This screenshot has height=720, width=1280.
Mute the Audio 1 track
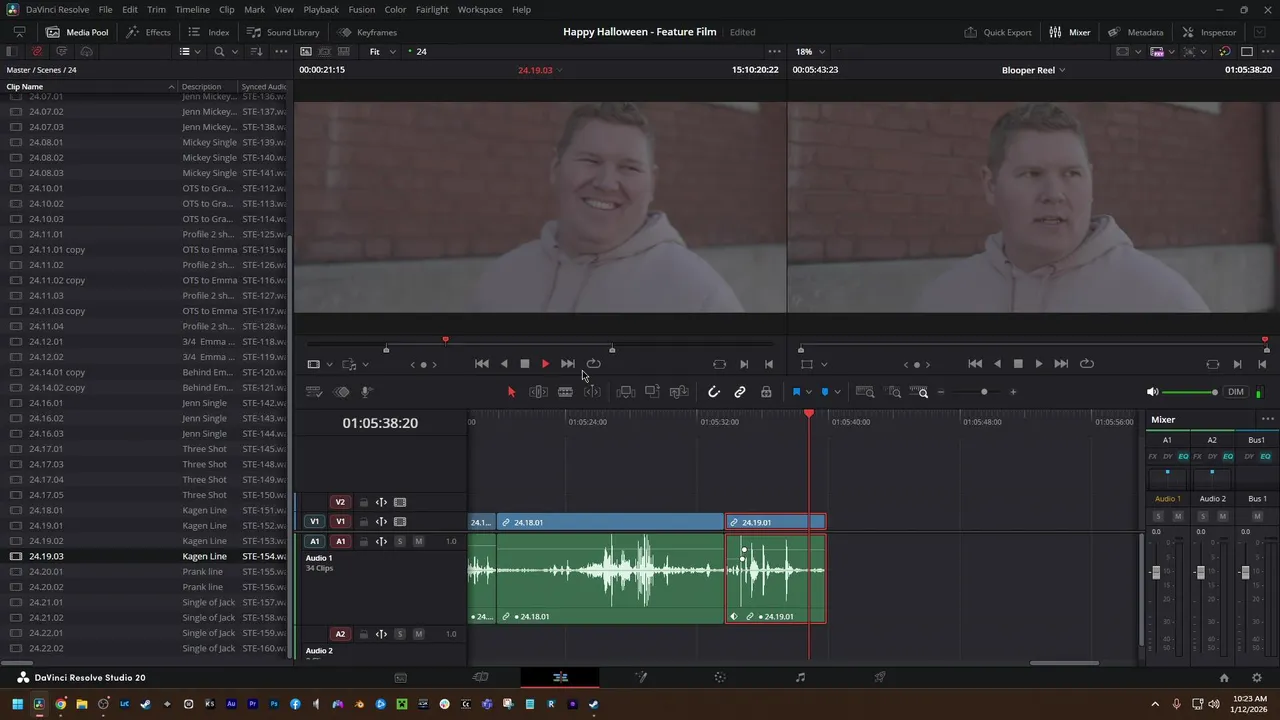pos(418,541)
